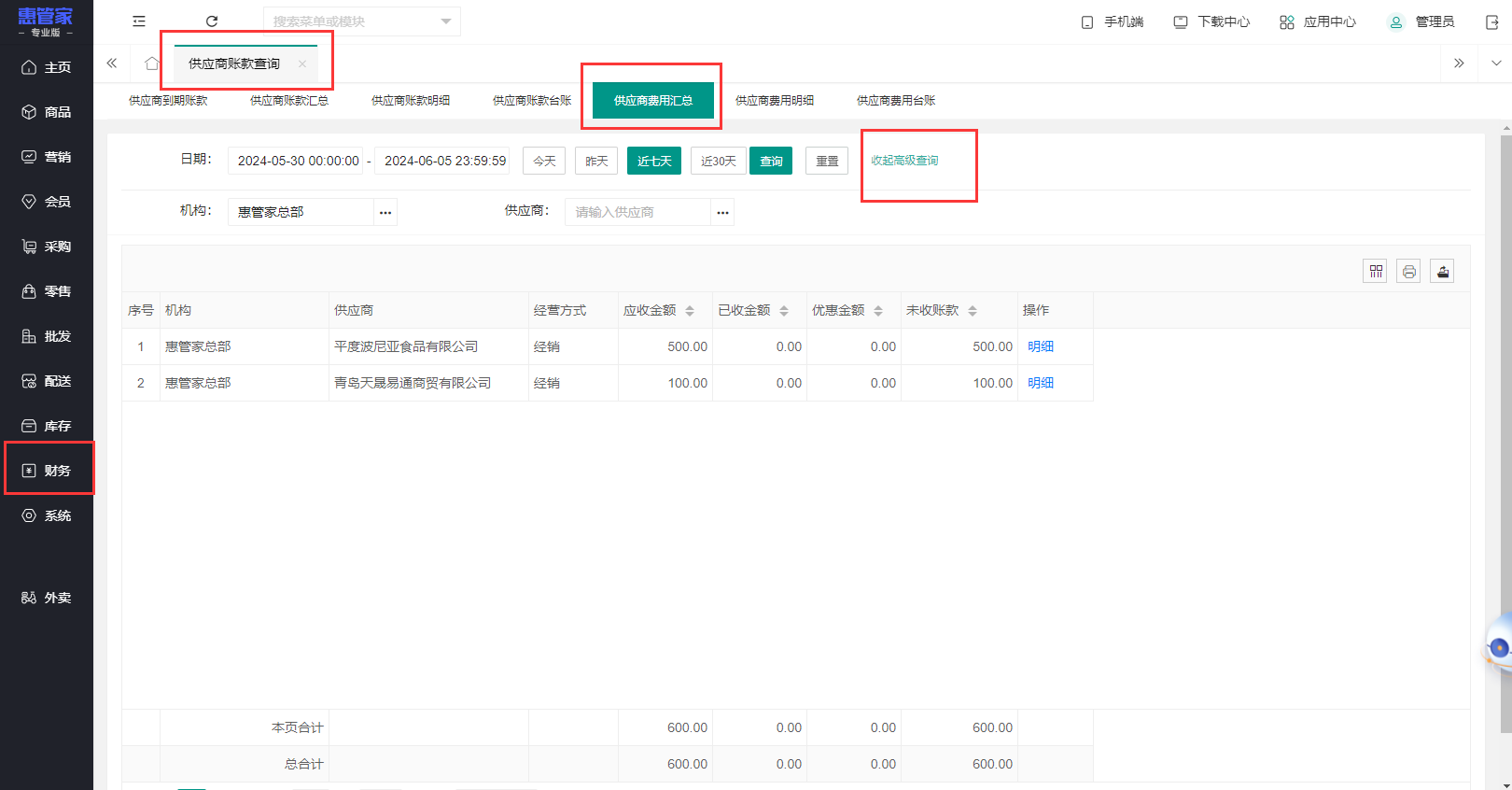Open the column settings grid icon
The image size is (1512, 790).
tap(1376, 272)
